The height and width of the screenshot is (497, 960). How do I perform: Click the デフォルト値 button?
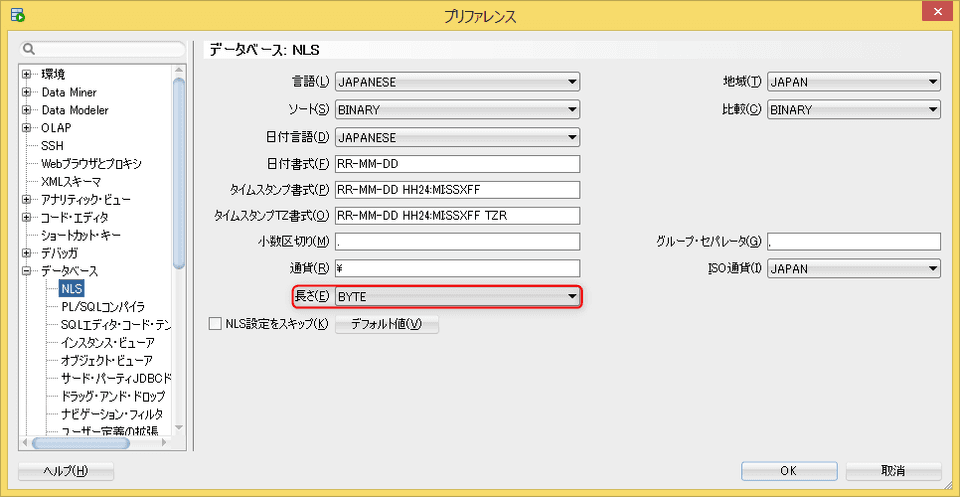pyautogui.click(x=386, y=324)
